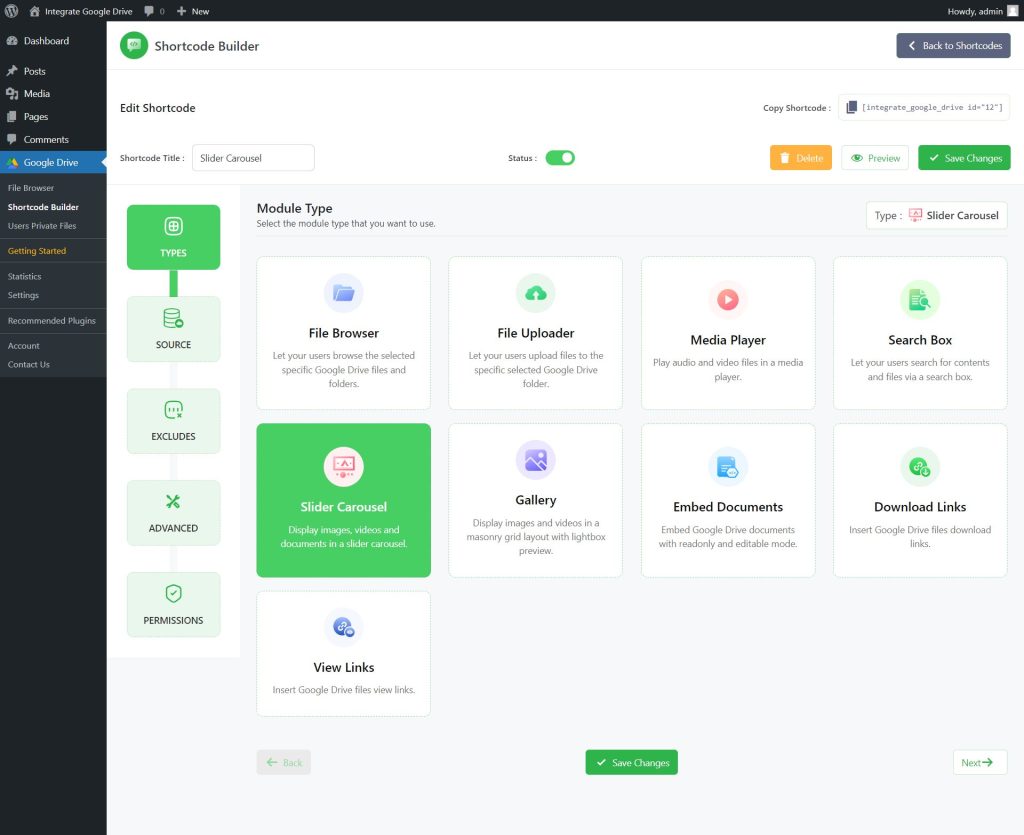Image resolution: width=1024 pixels, height=835 pixels.
Task: Click the View Links icon
Action: click(x=344, y=627)
